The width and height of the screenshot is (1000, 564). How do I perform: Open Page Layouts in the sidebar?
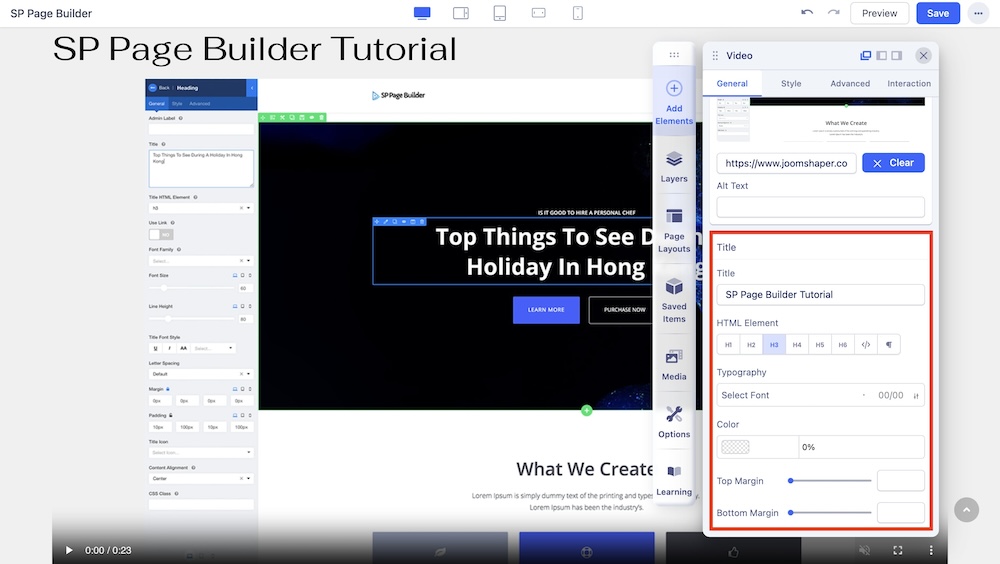[674, 230]
